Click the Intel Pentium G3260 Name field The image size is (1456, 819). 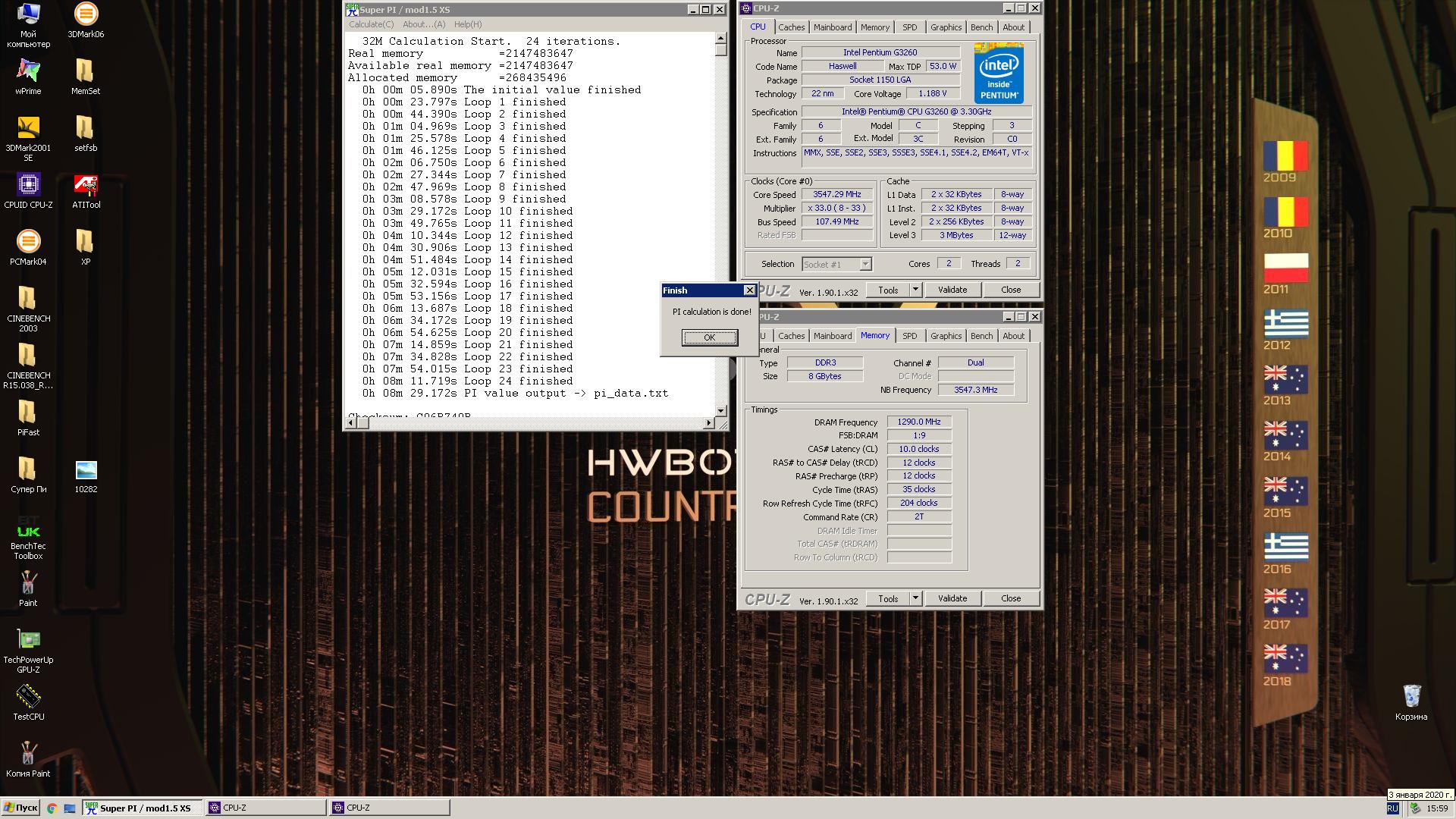click(x=880, y=52)
